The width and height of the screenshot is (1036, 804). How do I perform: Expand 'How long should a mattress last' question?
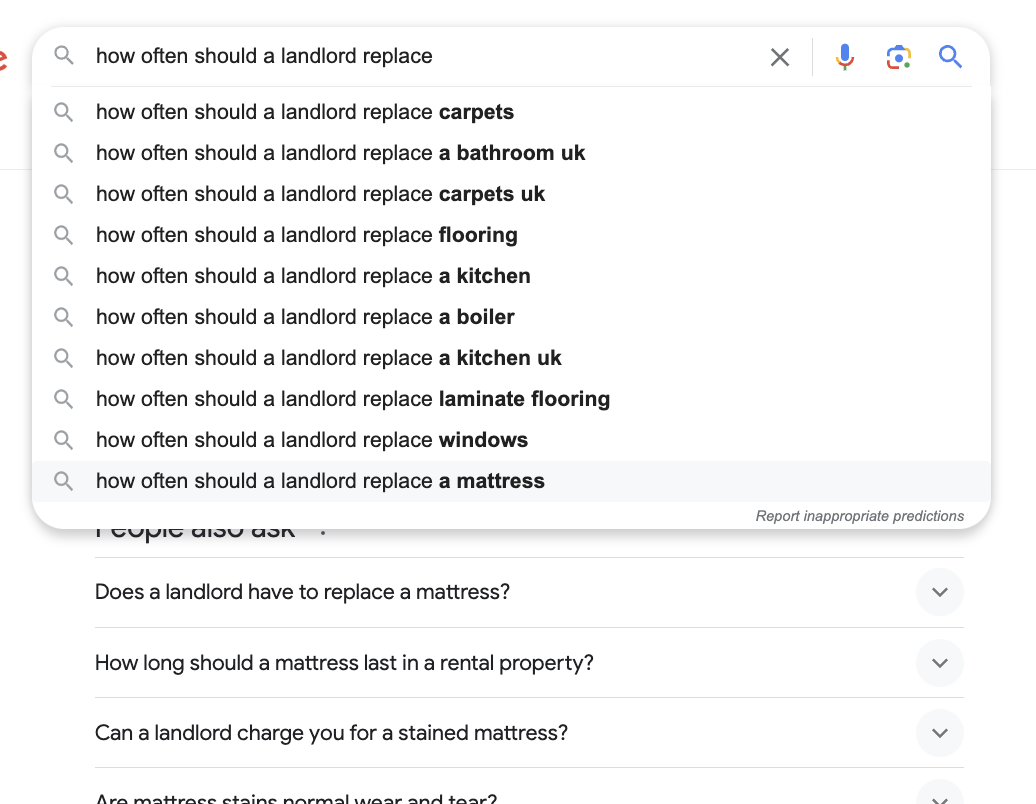click(x=939, y=663)
